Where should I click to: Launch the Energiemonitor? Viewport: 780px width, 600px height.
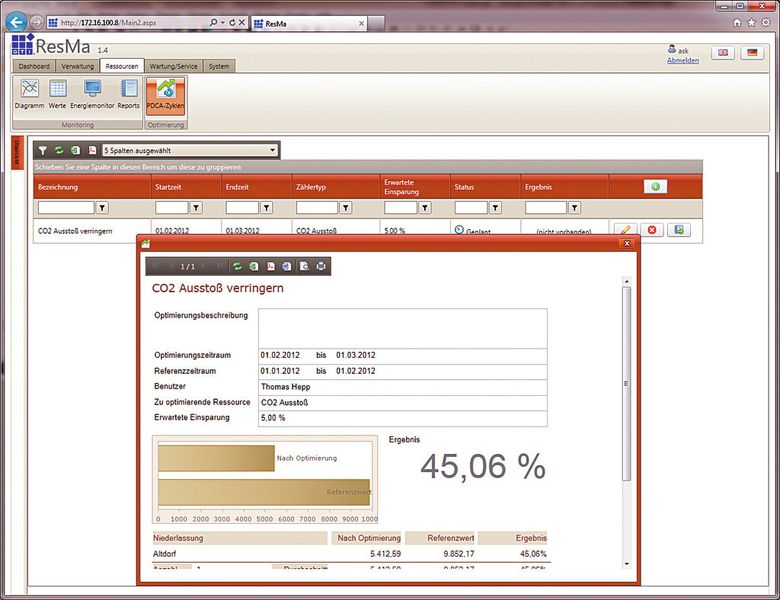point(93,94)
